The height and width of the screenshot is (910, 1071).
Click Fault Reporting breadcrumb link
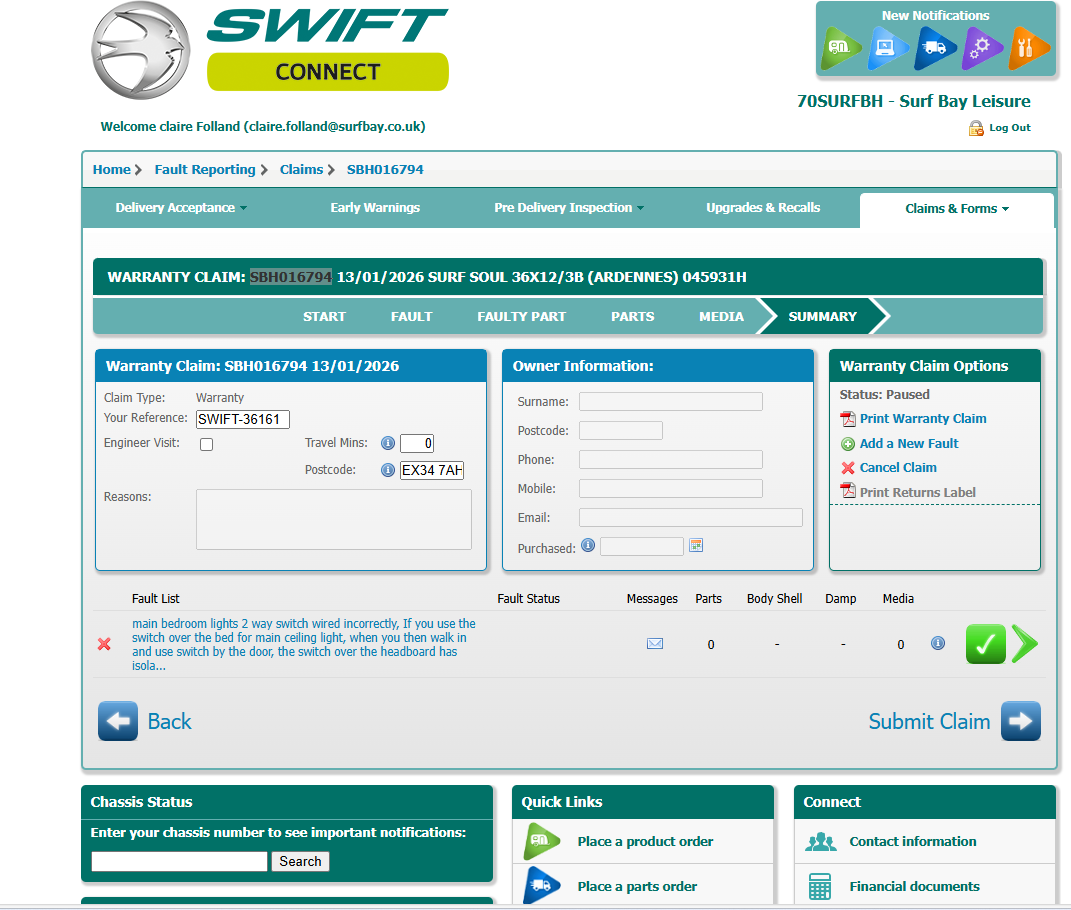pos(205,169)
